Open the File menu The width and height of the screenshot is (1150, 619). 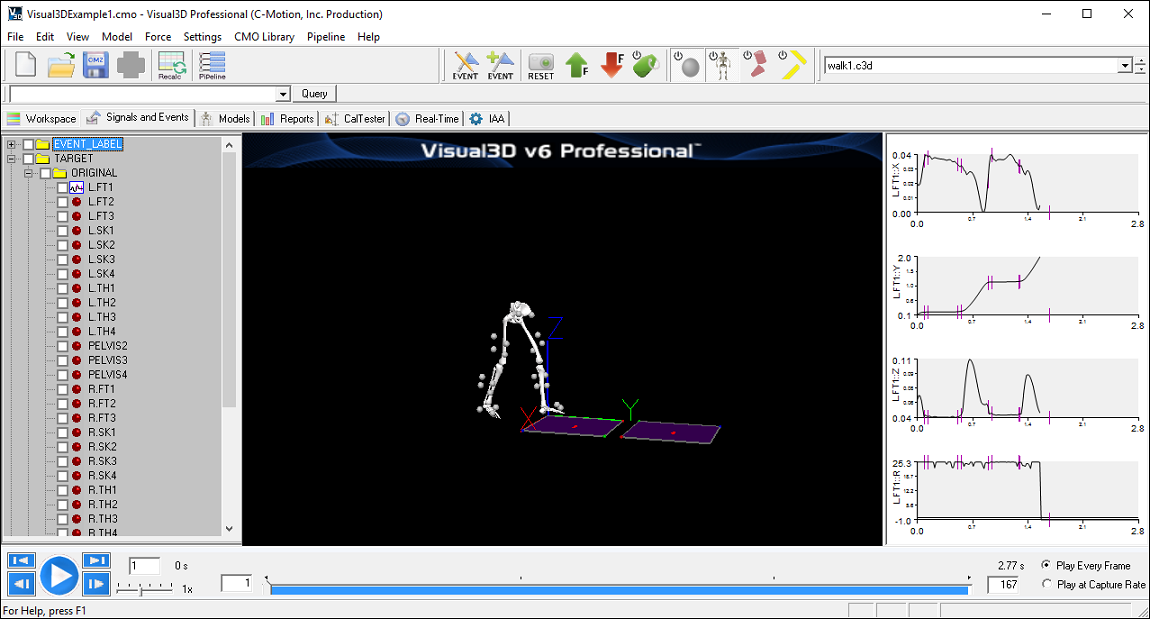tap(15, 37)
